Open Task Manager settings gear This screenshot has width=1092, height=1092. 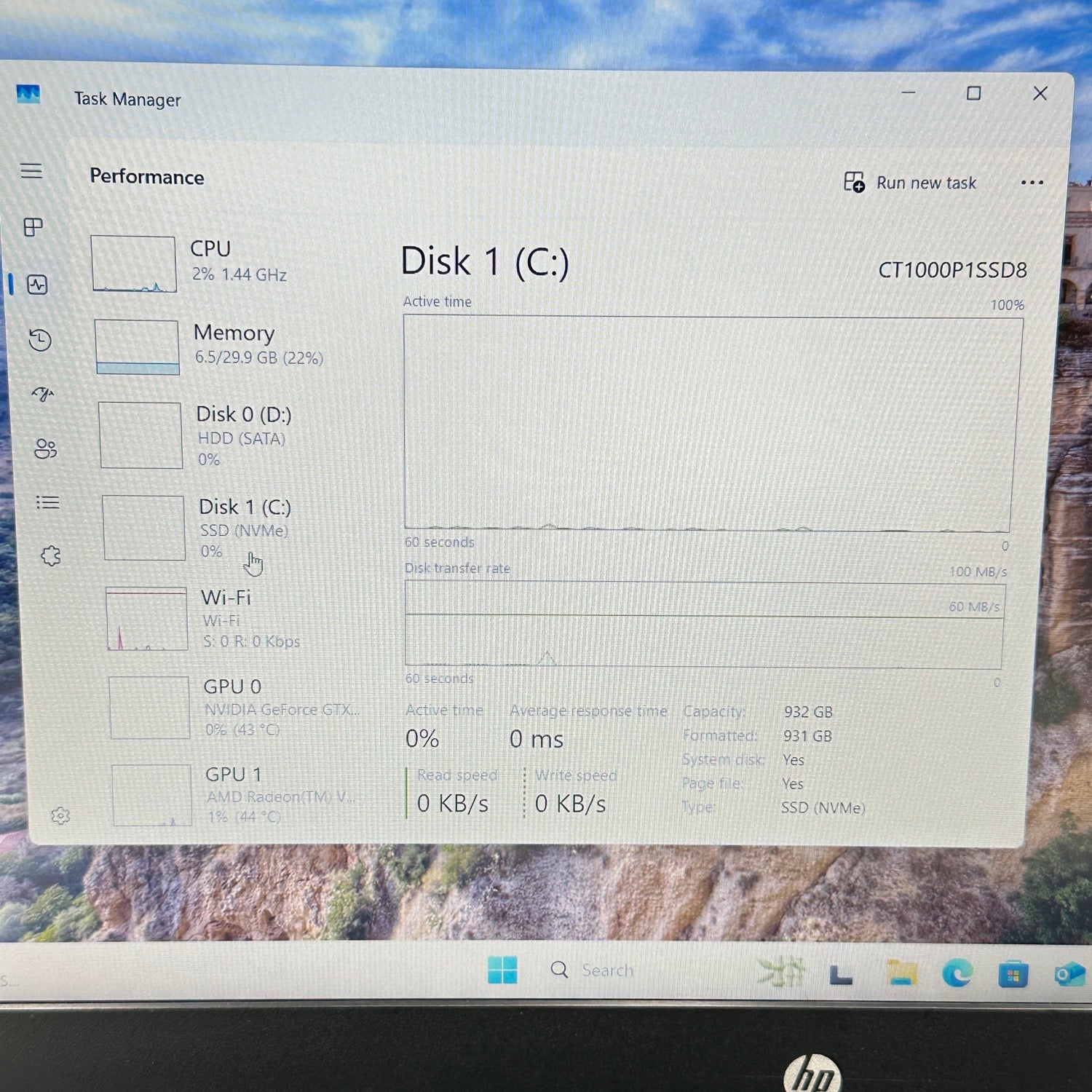[x=60, y=816]
